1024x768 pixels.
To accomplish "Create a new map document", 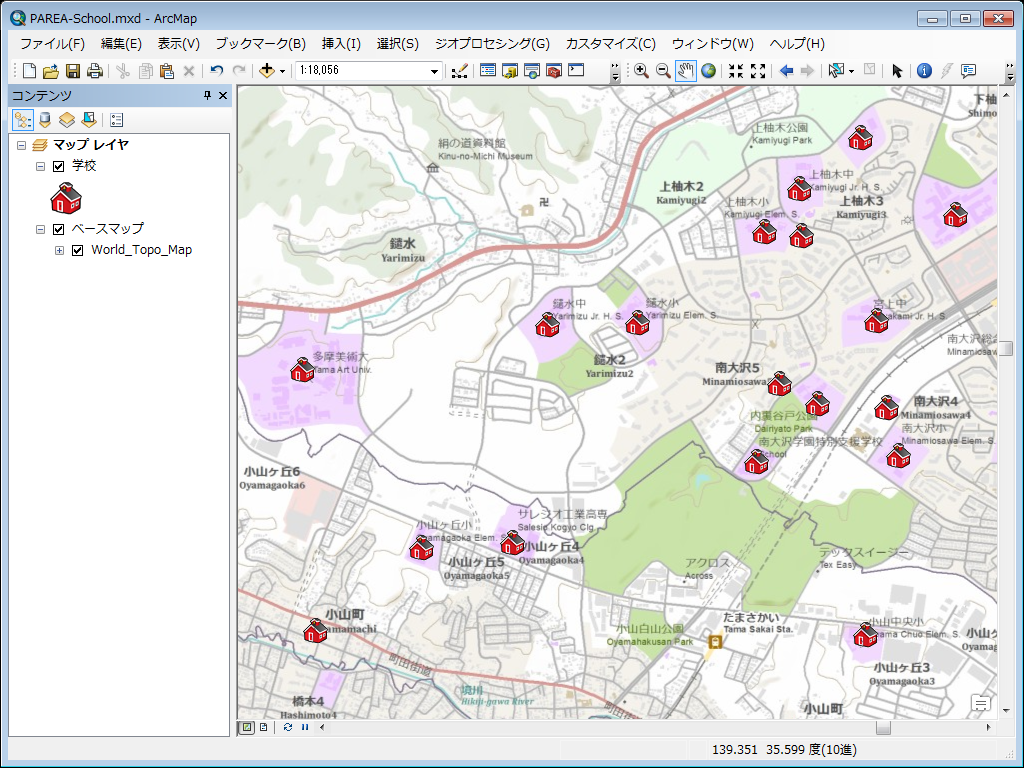I will tap(29, 71).
